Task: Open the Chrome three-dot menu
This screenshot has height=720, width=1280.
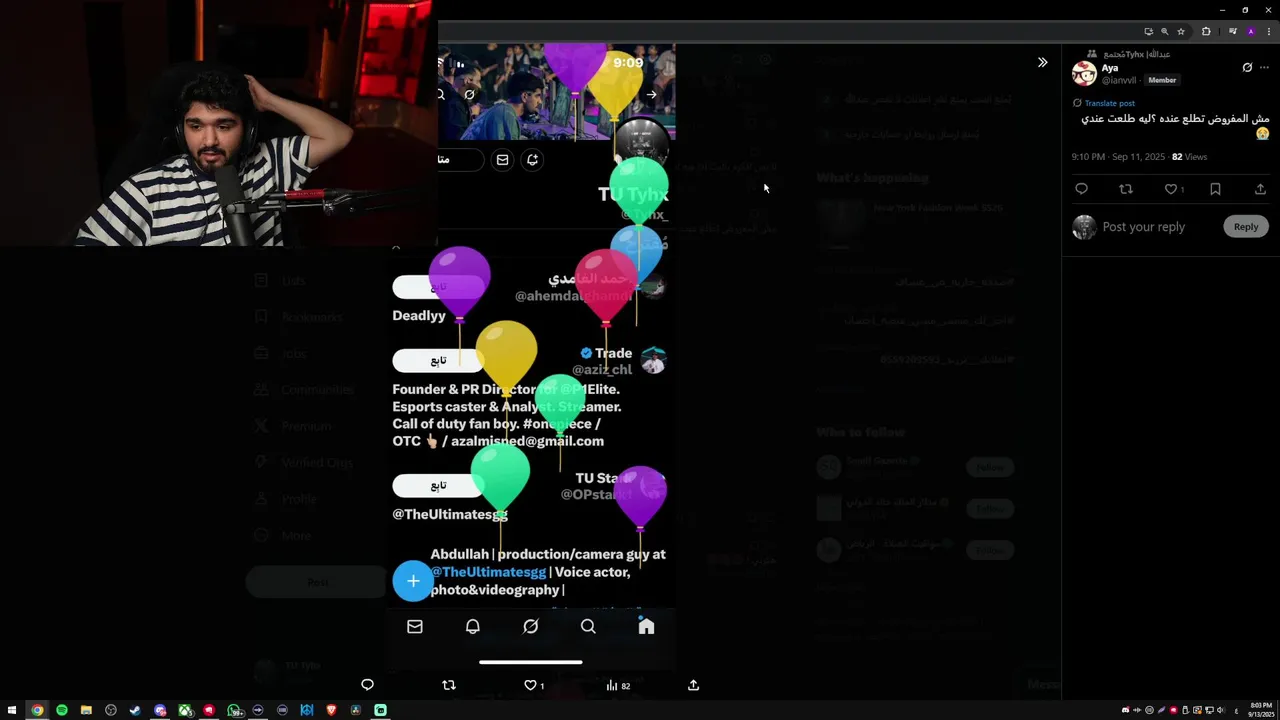Action: pyautogui.click(x=1267, y=31)
